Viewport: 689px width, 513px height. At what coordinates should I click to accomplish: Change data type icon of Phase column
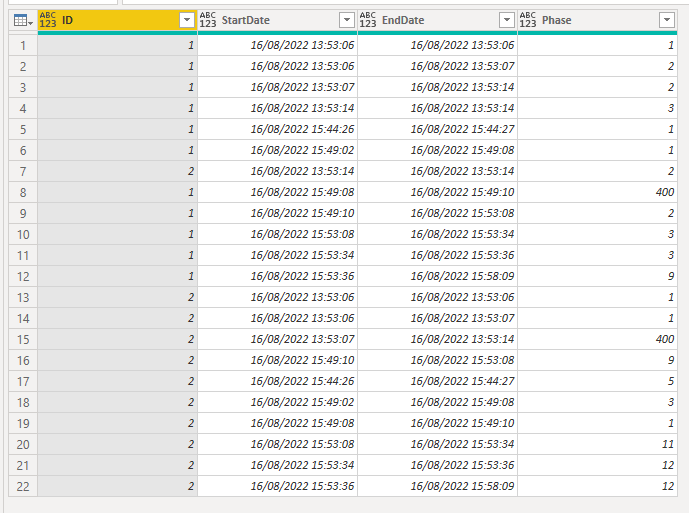[528, 20]
